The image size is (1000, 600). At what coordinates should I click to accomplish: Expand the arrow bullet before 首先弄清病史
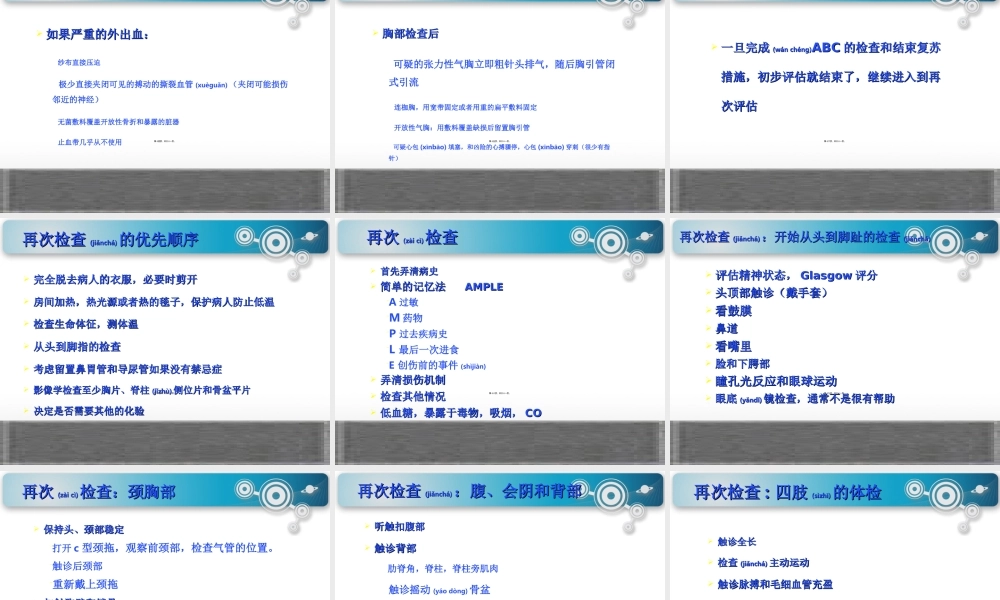click(x=370, y=270)
